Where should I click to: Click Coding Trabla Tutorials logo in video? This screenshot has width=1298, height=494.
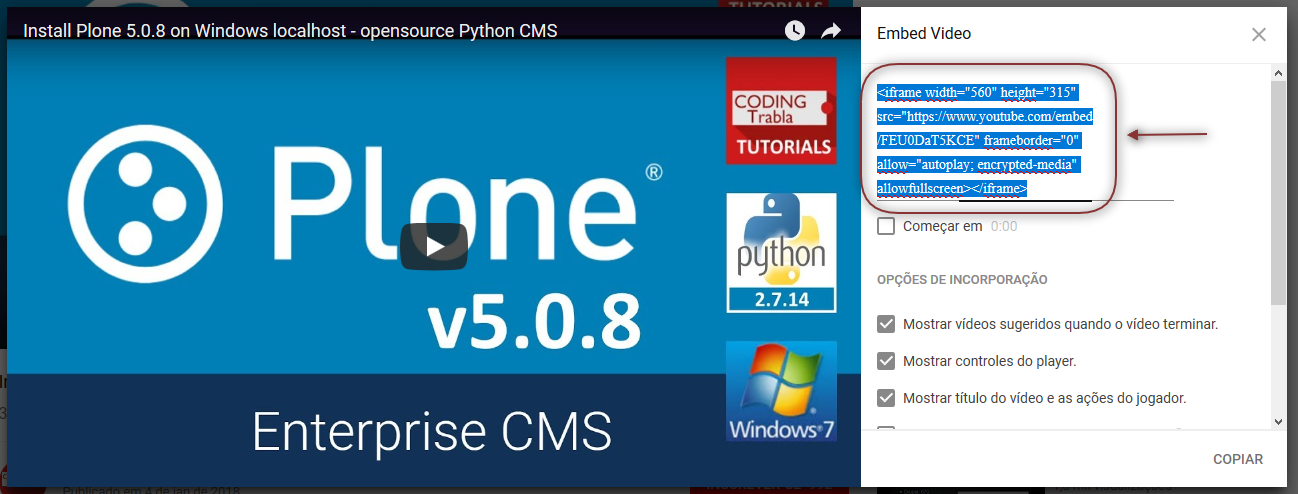point(783,110)
